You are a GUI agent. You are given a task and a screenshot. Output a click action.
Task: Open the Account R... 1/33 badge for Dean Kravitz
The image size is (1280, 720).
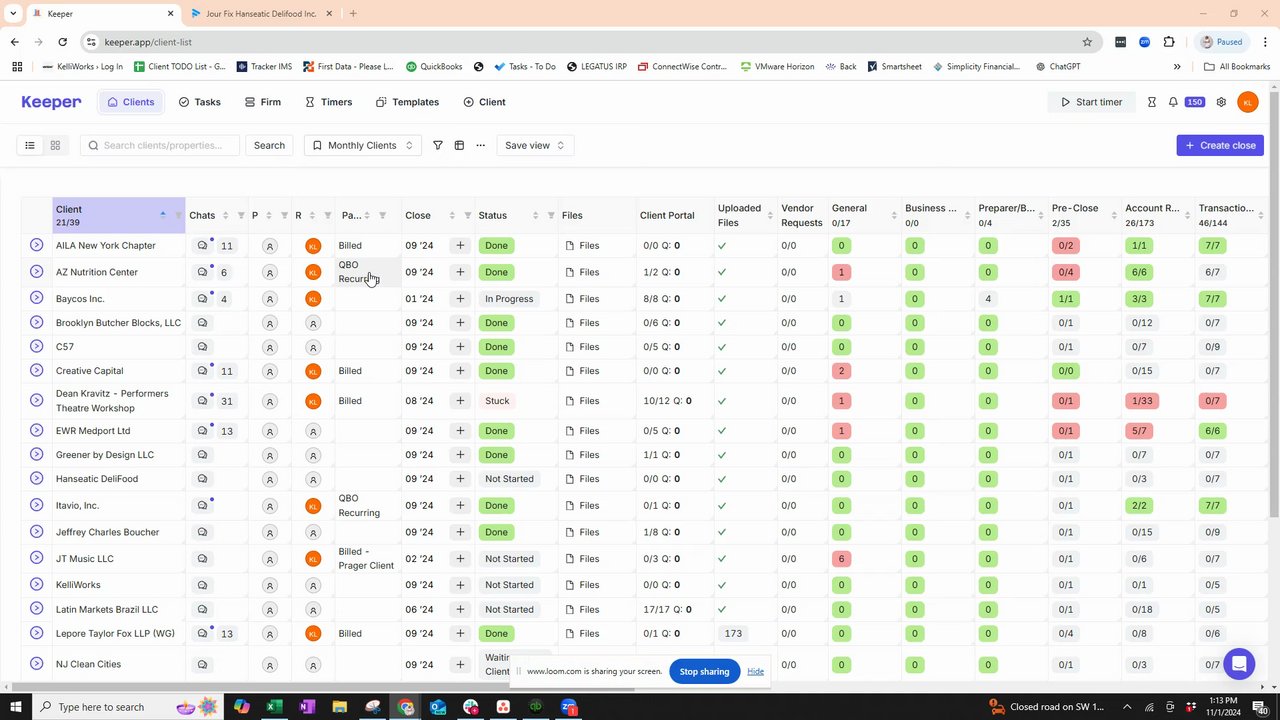coord(1140,401)
